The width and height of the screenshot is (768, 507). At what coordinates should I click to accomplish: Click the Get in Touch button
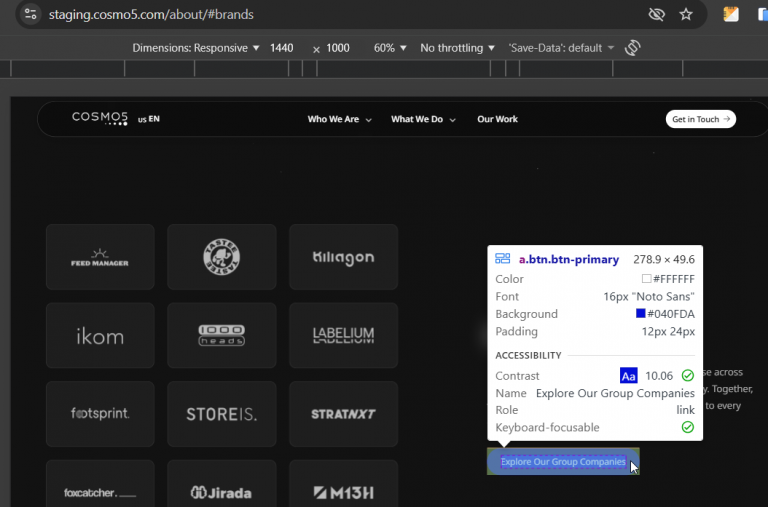click(x=700, y=119)
